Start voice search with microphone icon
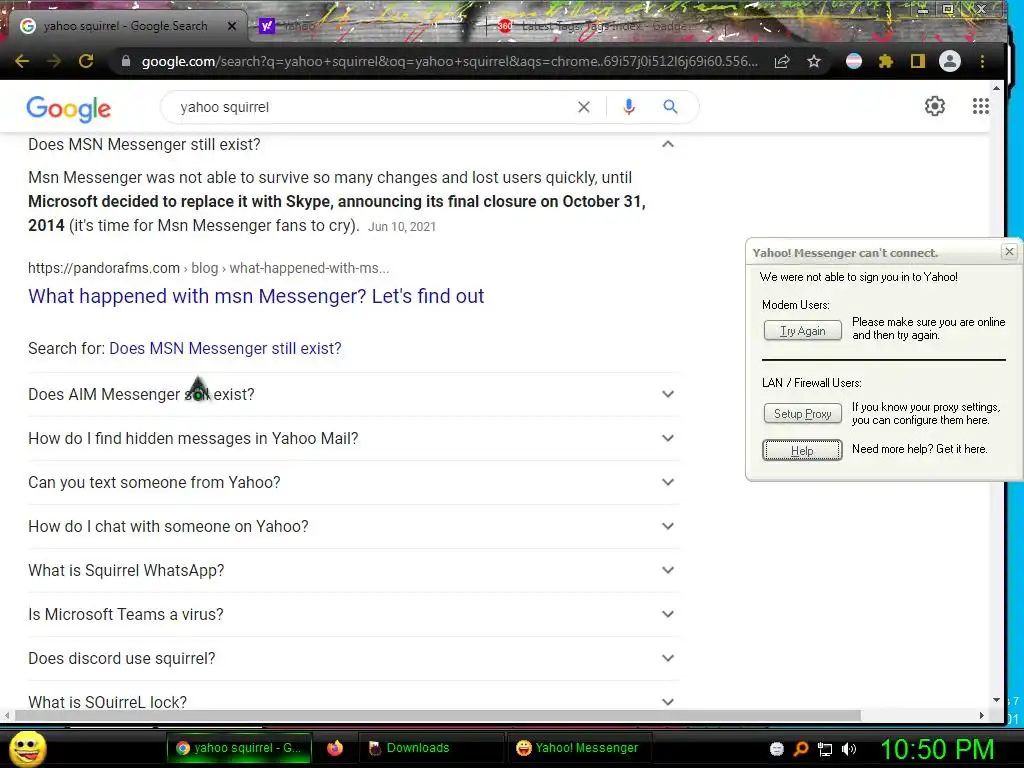This screenshot has height=768, width=1024. tap(629, 107)
